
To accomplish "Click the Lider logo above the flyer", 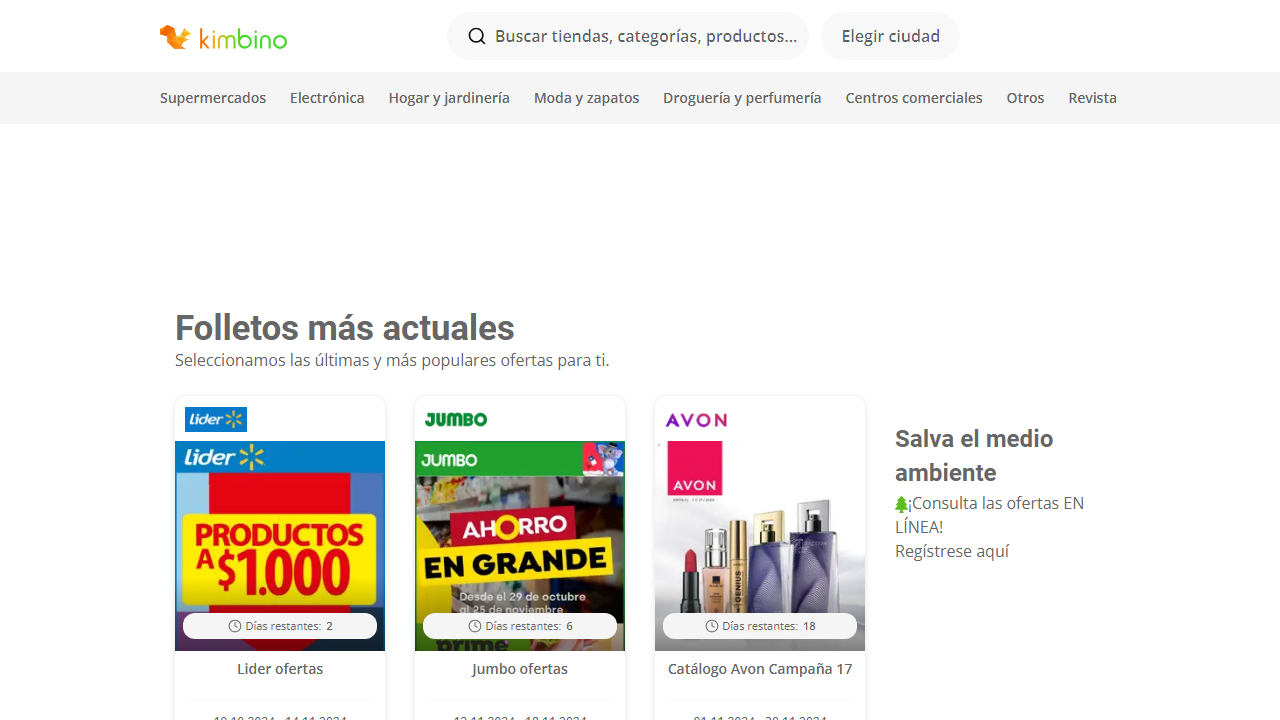I will tap(216, 419).
